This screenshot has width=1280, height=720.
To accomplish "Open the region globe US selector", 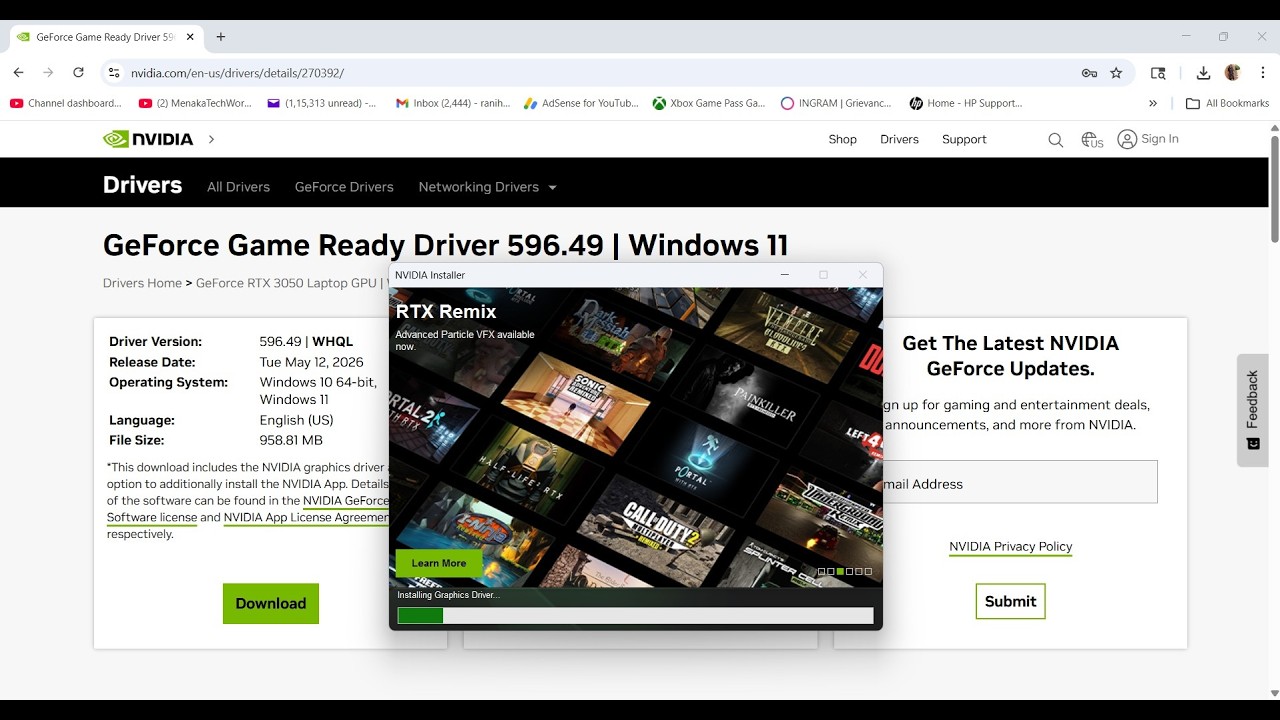I will (1092, 140).
